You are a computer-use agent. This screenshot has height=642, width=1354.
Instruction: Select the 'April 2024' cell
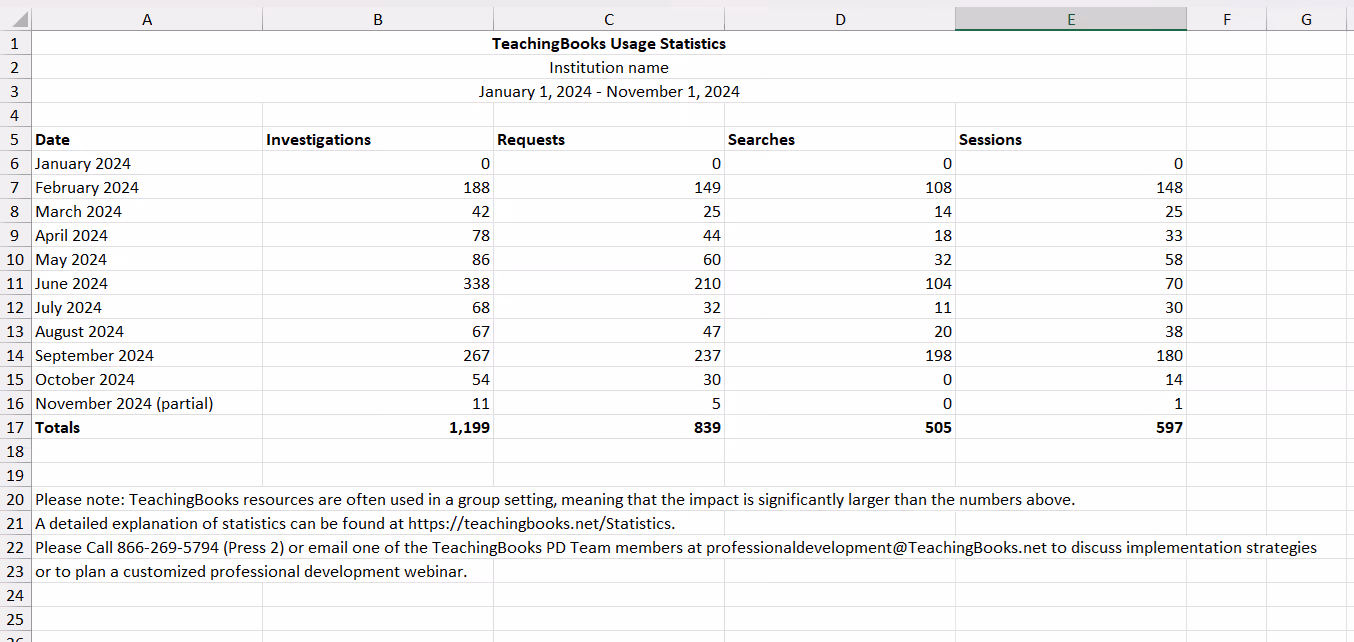click(148, 236)
